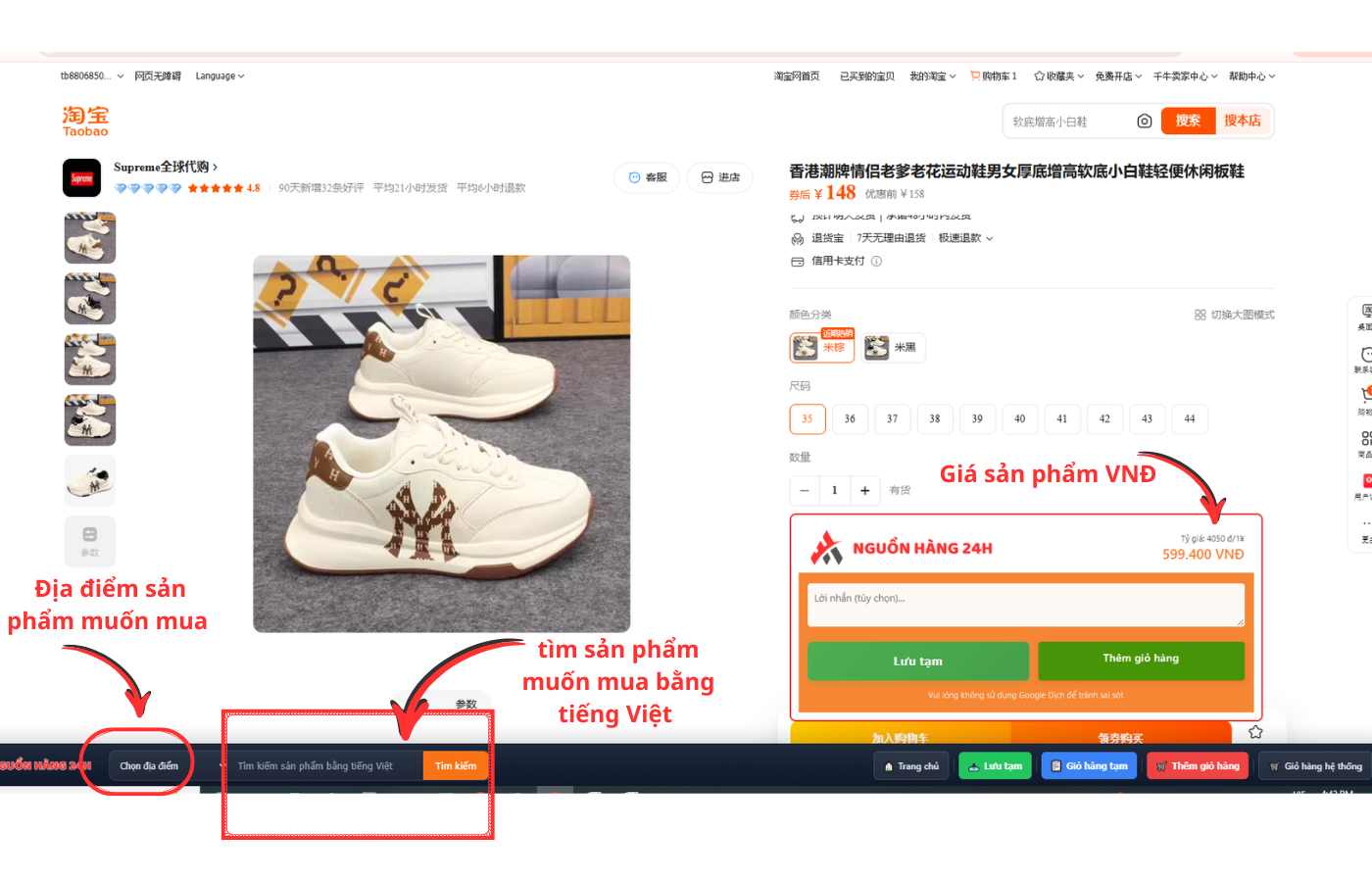This screenshot has height=882, width=1372.
Task: Click the 进店 enter store button
Action: coord(720,177)
